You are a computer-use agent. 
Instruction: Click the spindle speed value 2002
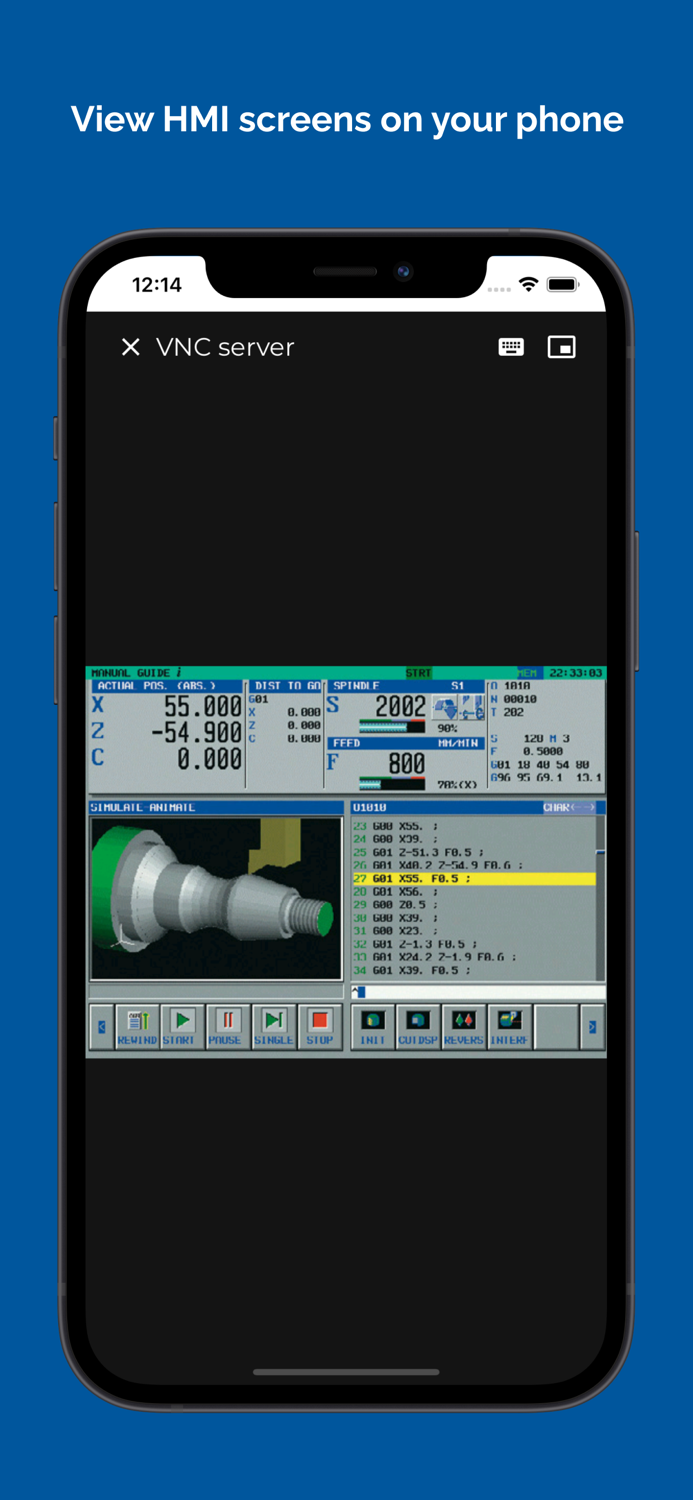(x=400, y=707)
